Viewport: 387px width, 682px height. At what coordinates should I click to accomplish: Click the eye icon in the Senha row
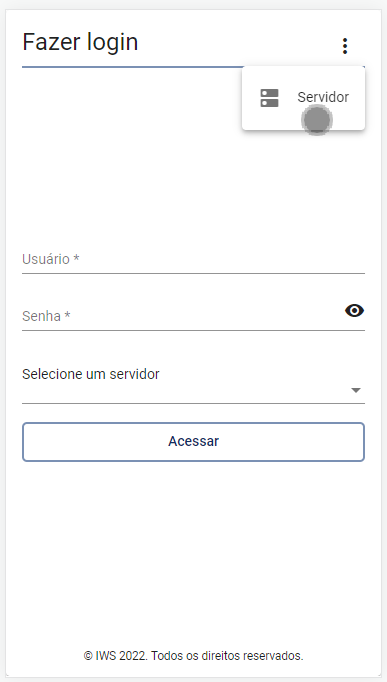coord(354,311)
